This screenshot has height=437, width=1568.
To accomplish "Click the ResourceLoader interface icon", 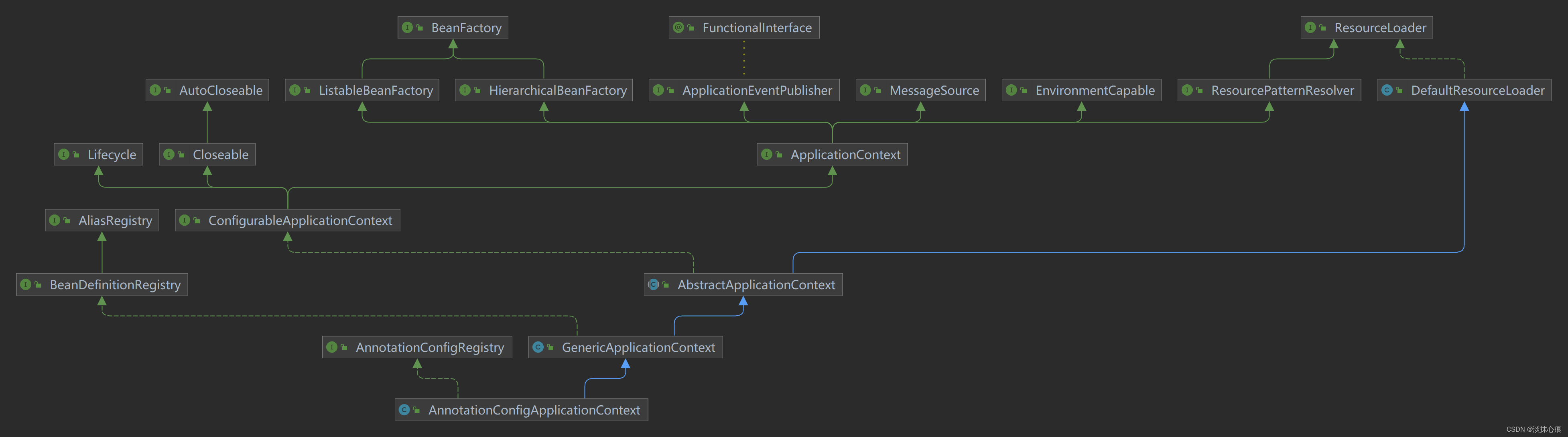I will pyautogui.click(x=1310, y=27).
